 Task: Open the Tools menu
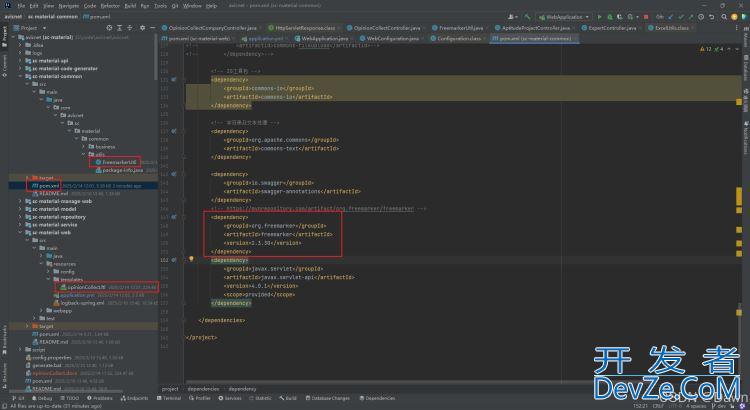click(x=160, y=6)
